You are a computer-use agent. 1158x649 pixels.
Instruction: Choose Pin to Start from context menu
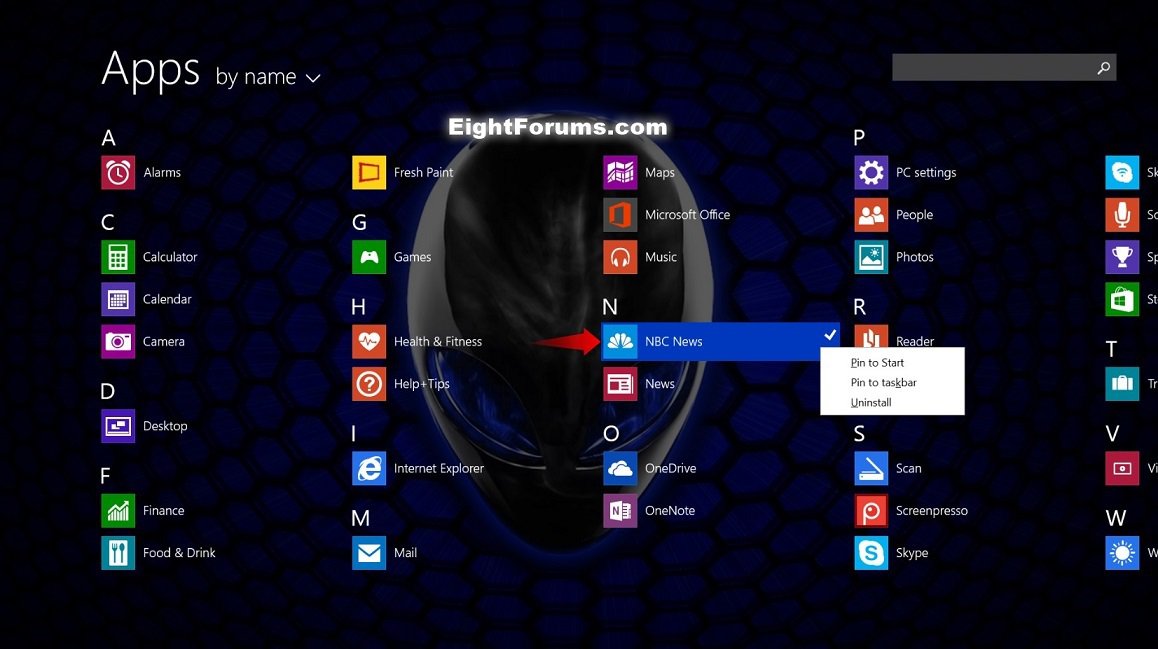(877, 363)
